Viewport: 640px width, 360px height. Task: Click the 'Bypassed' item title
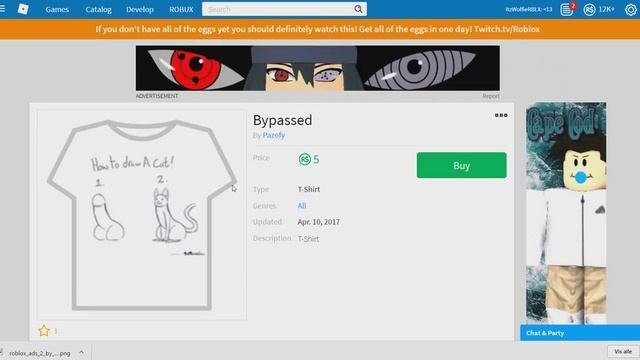click(282, 120)
